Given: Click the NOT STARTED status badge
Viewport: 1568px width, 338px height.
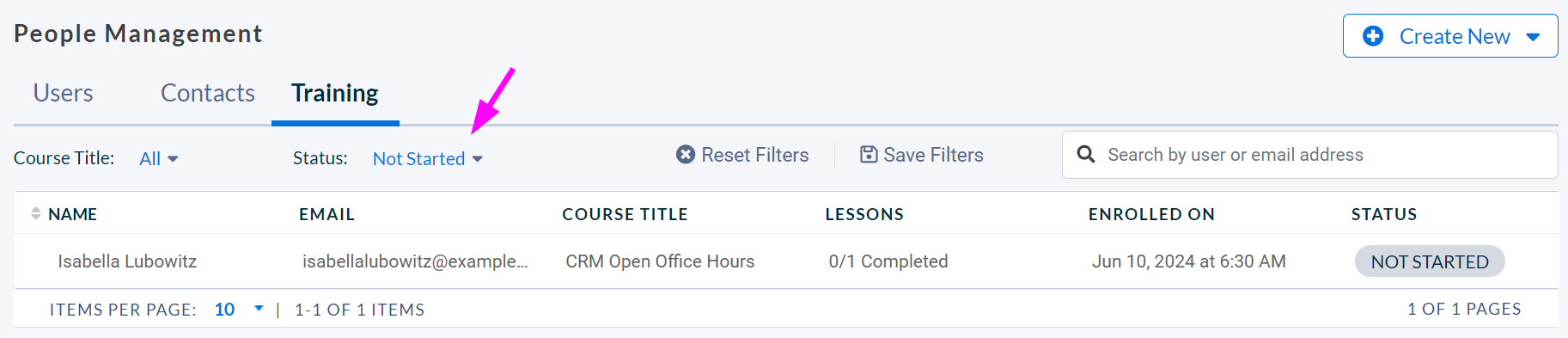Looking at the screenshot, I should point(1430,261).
